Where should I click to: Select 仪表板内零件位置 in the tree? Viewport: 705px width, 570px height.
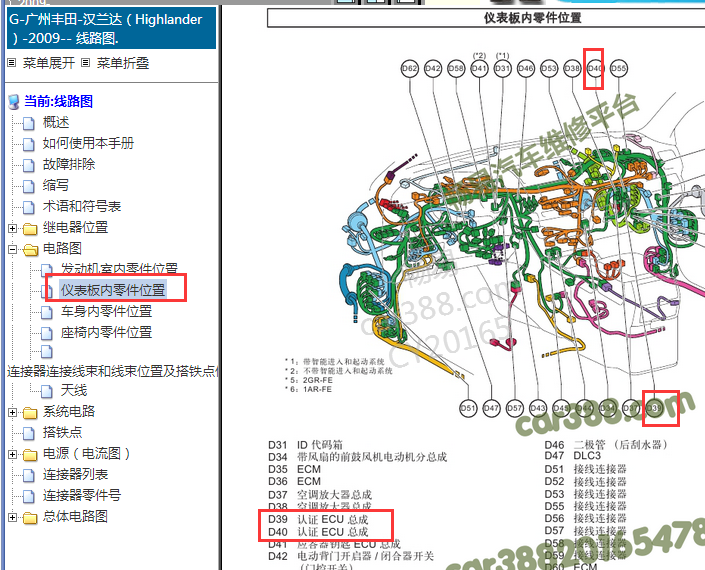point(113,290)
